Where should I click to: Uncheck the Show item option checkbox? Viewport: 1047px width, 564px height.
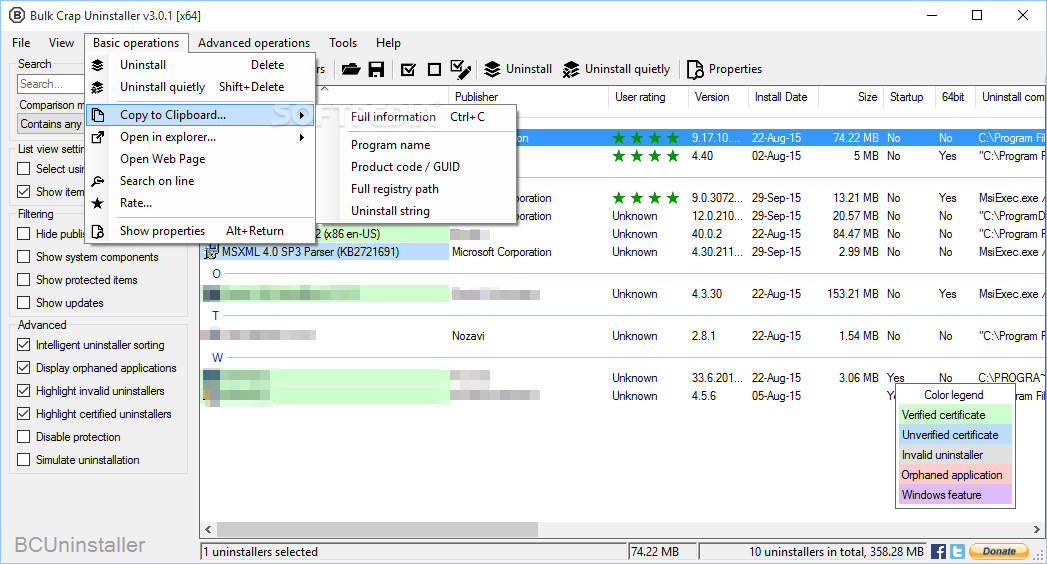point(23,192)
